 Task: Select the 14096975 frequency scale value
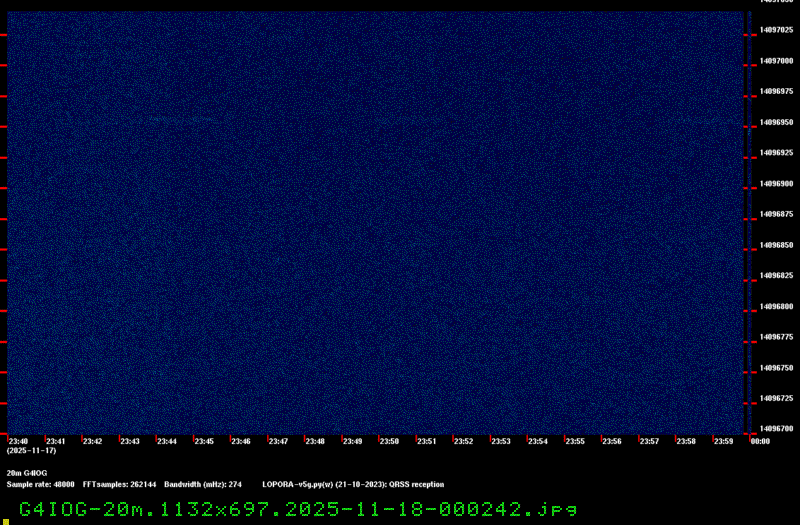click(777, 91)
